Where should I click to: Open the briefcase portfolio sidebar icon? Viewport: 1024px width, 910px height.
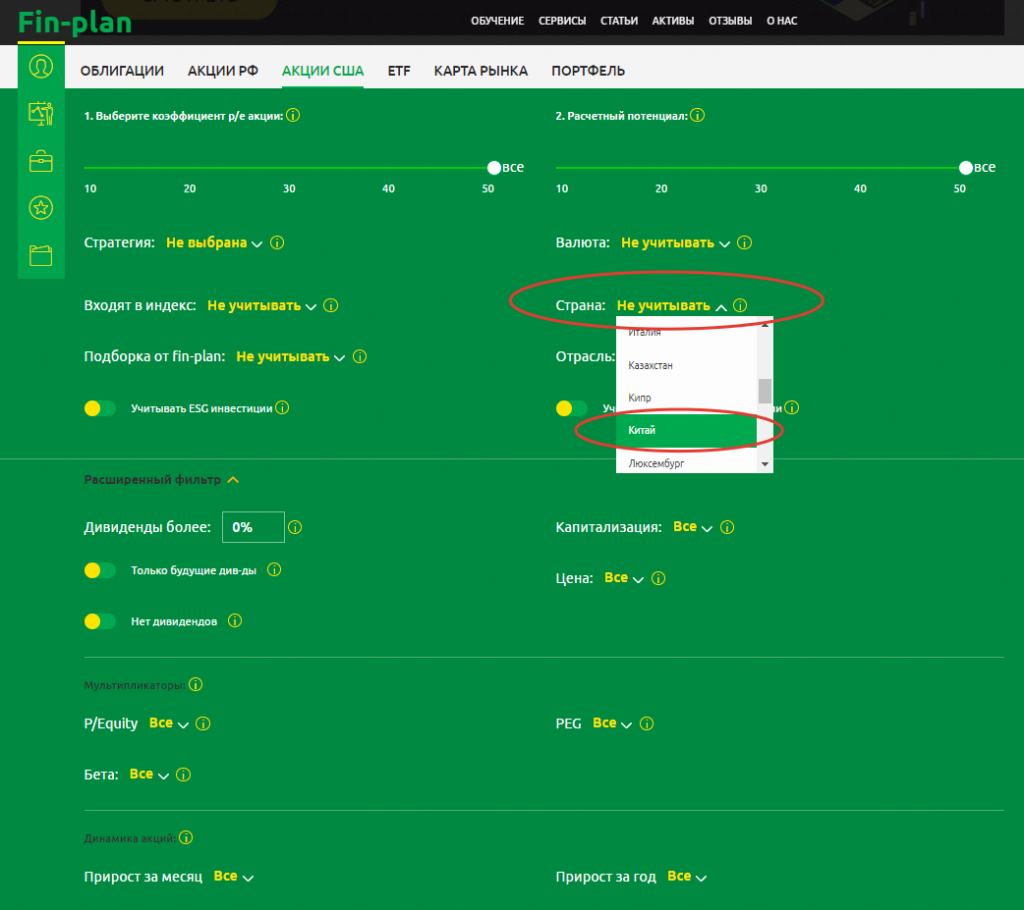41,161
